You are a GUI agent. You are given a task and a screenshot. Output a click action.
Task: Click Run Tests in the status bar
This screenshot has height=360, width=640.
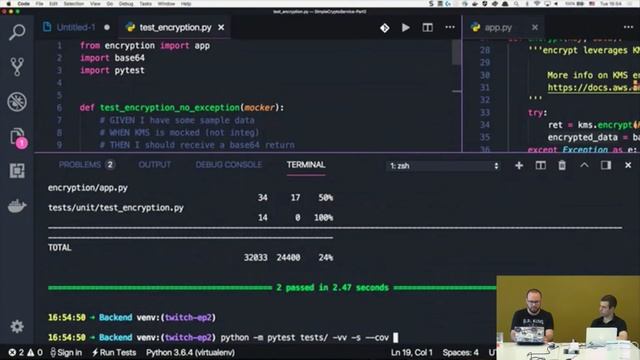pos(114,352)
